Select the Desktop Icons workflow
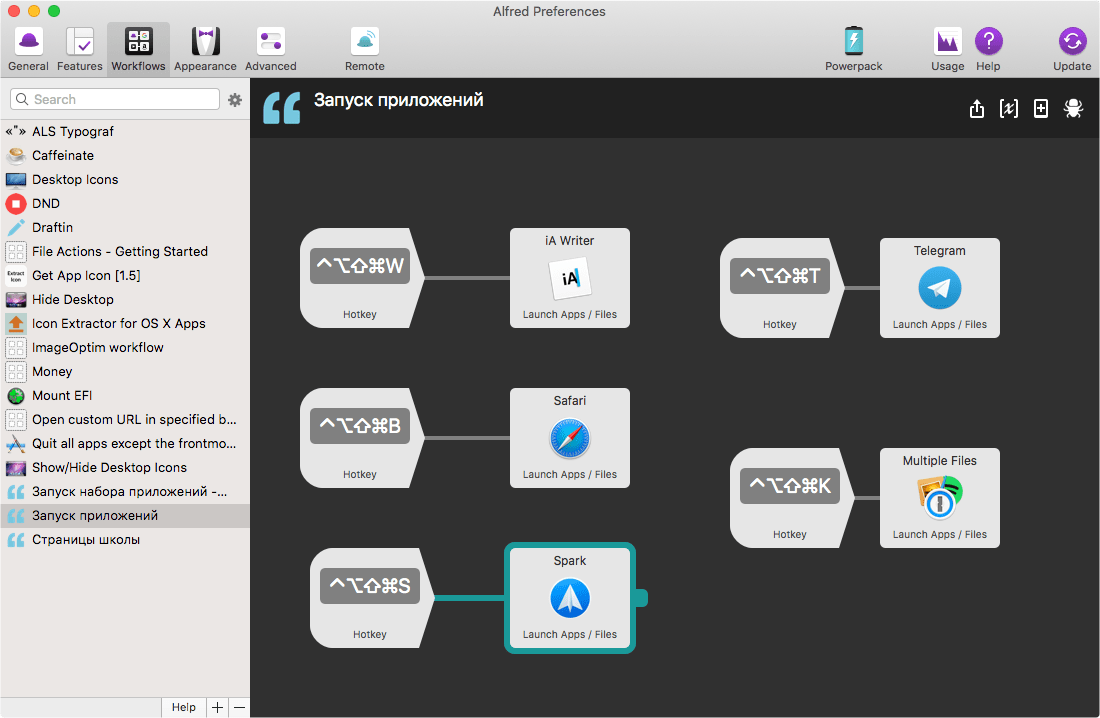 (x=125, y=179)
